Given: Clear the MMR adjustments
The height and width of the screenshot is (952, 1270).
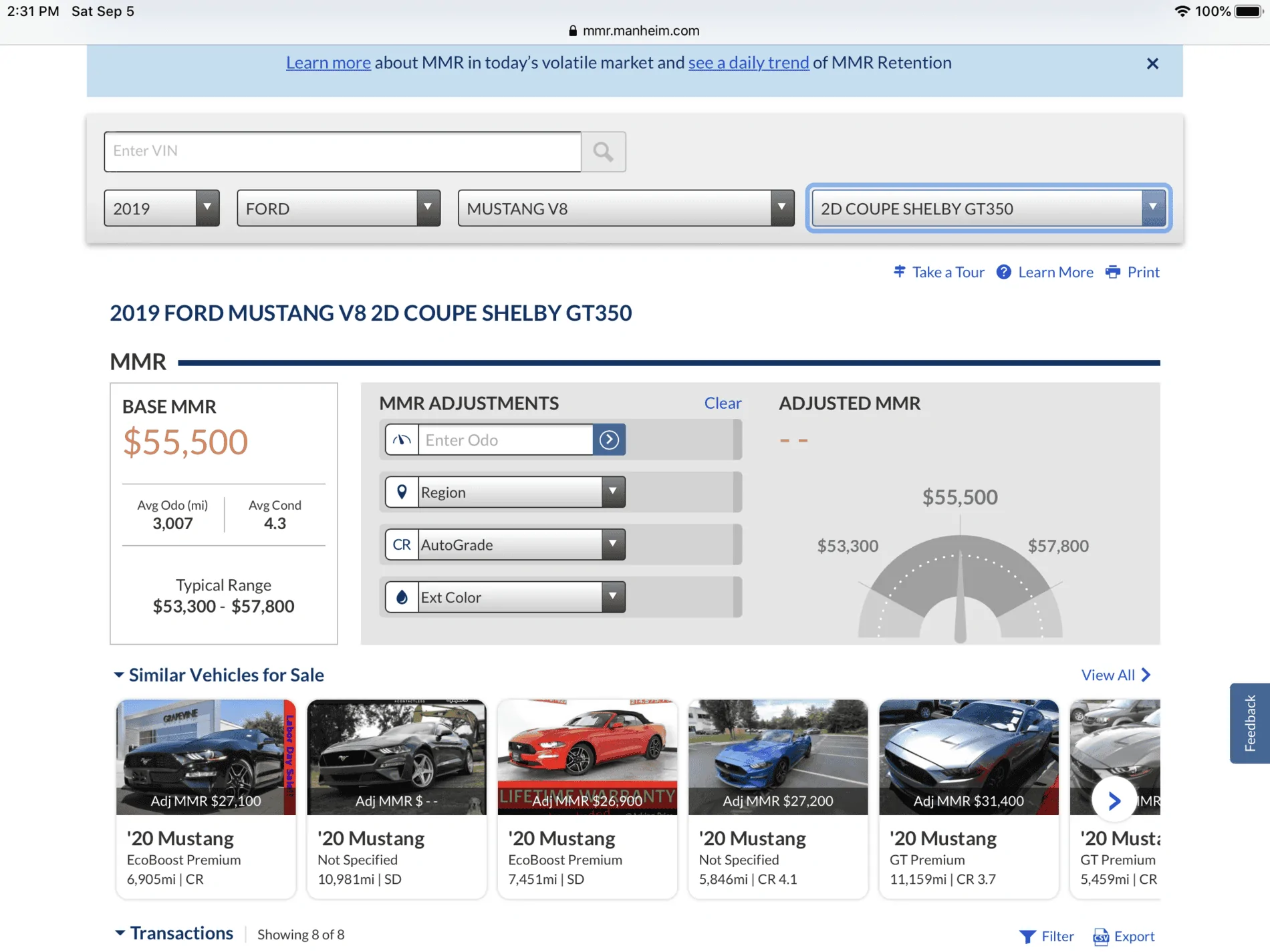Looking at the screenshot, I should pos(723,403).
